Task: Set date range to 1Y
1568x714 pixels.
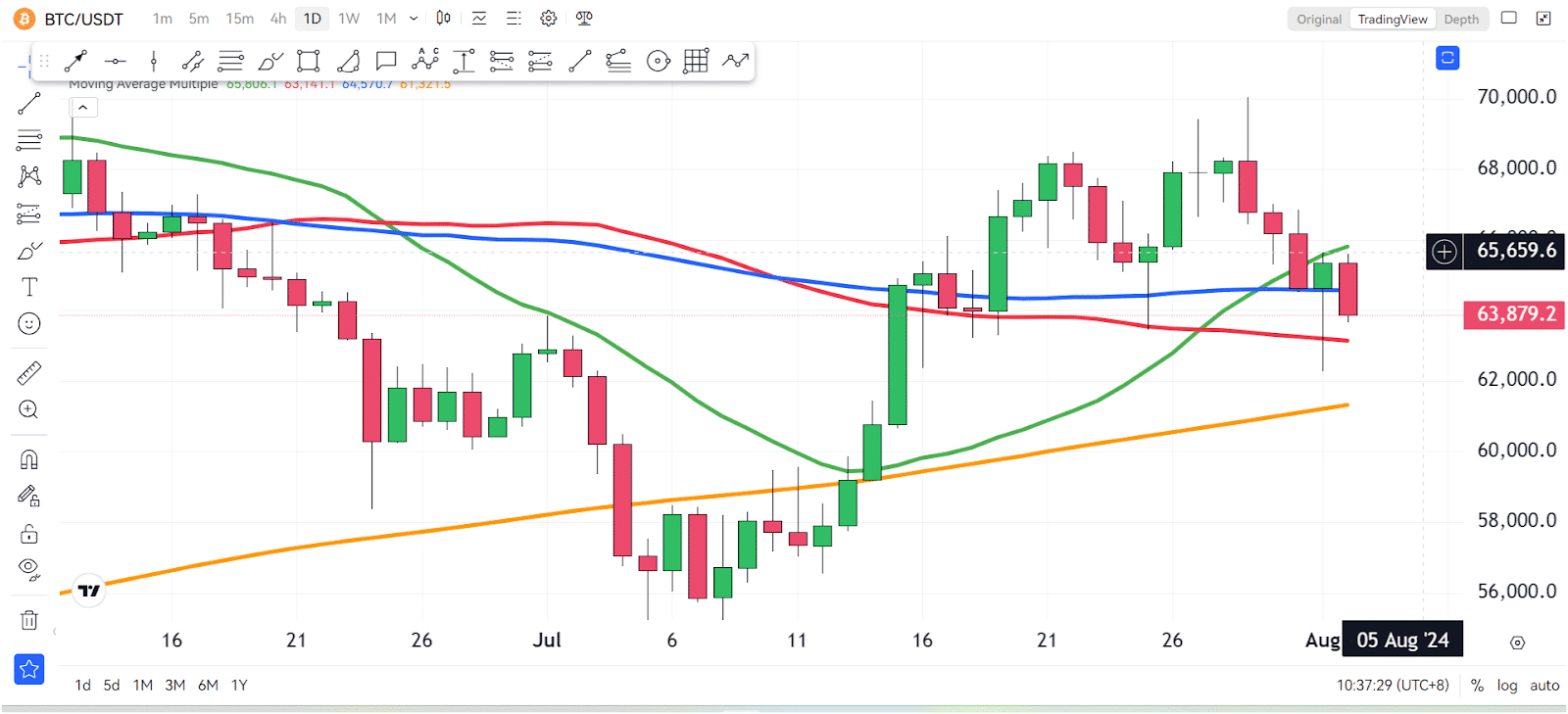Action: [x=239, y=685]
